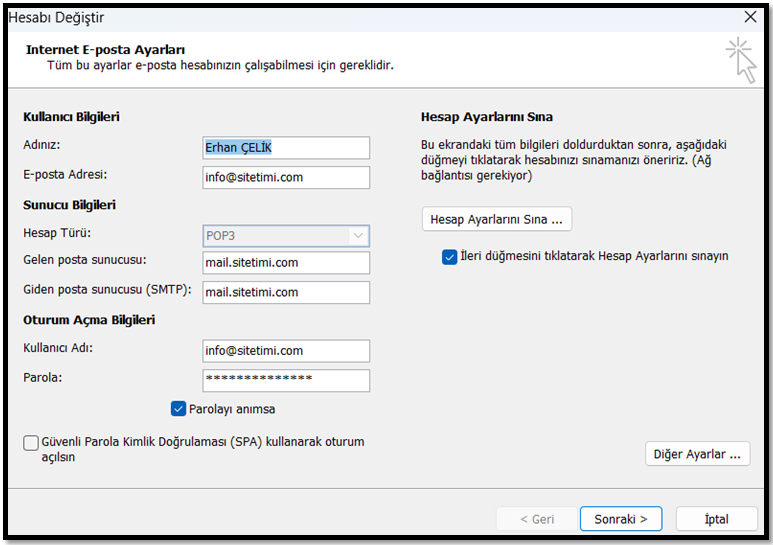773x545 pixels.
Task: Open the Hesap Türü POP3 dropdown
Action: 286,236
